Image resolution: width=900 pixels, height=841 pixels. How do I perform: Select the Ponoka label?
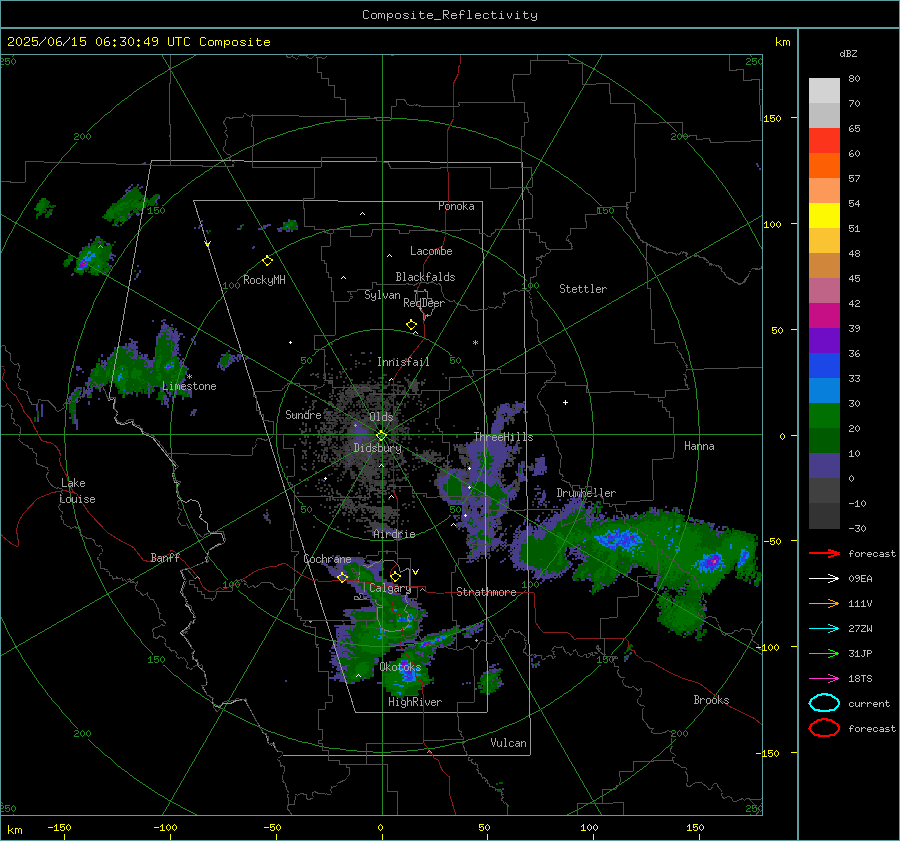[456, 206]
